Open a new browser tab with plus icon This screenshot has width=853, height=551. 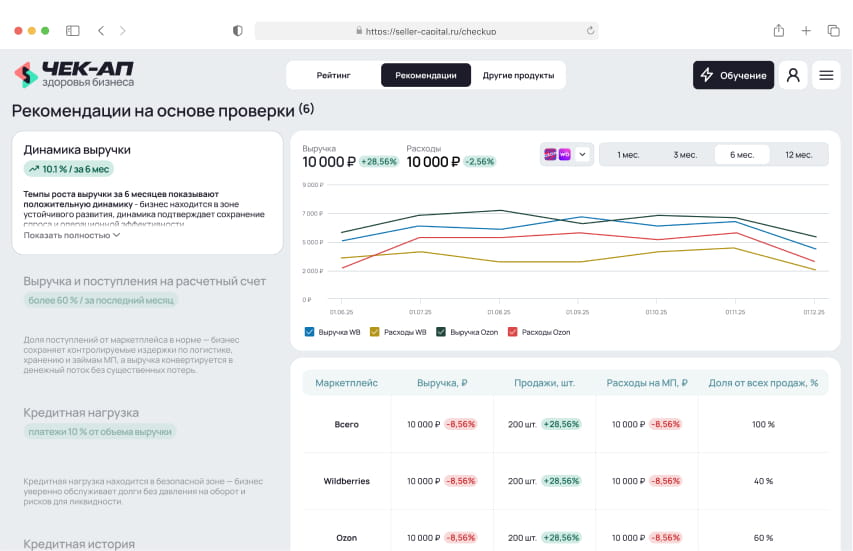806,31
